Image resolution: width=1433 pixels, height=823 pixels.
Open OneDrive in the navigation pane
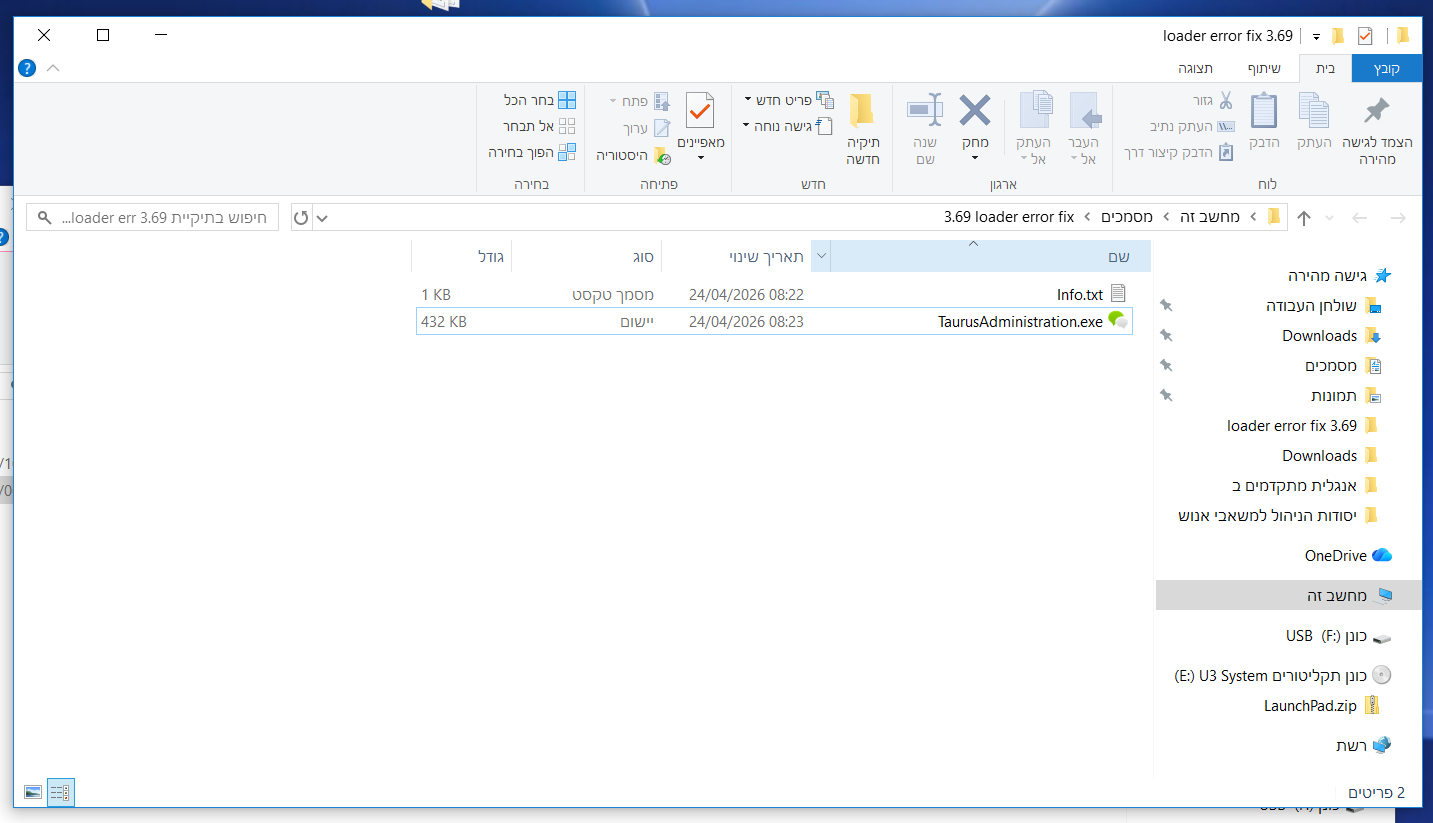[1335, 556]
